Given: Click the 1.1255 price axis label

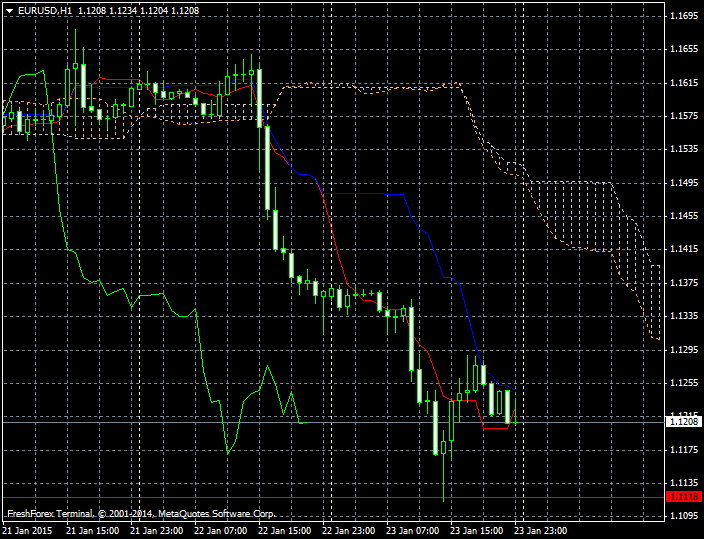Looking at the screenshot, I should coord(684,383).
